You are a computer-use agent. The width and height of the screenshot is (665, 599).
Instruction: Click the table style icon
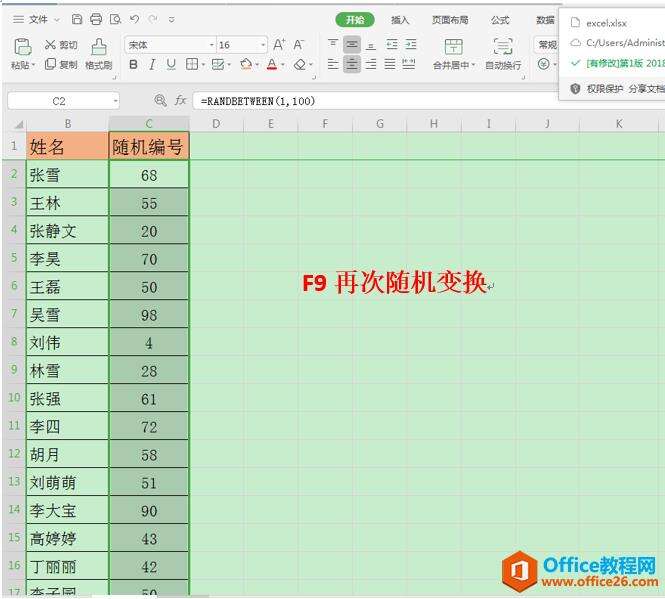tap(218, 64)
